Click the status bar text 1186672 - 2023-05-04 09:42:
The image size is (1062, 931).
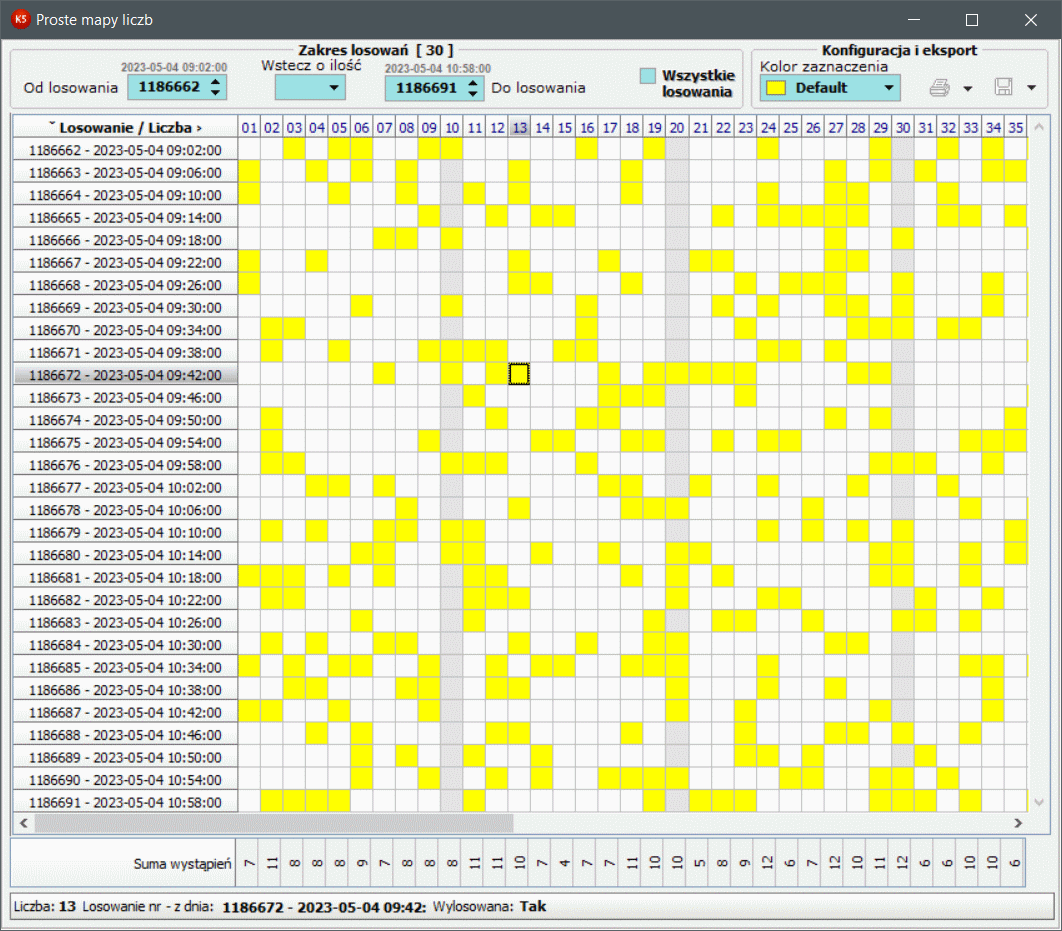pos(324,907)
